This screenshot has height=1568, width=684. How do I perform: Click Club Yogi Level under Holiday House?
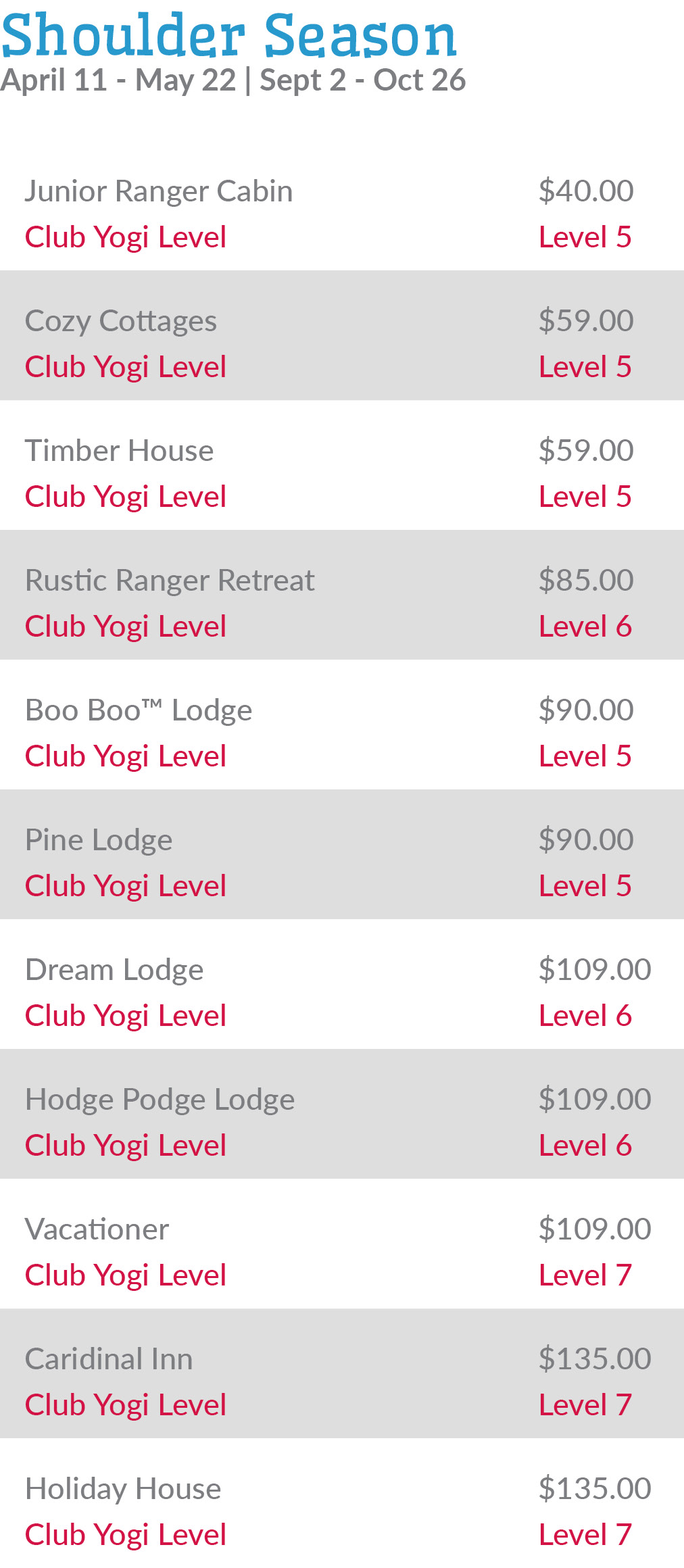[x=126, y=1535]
